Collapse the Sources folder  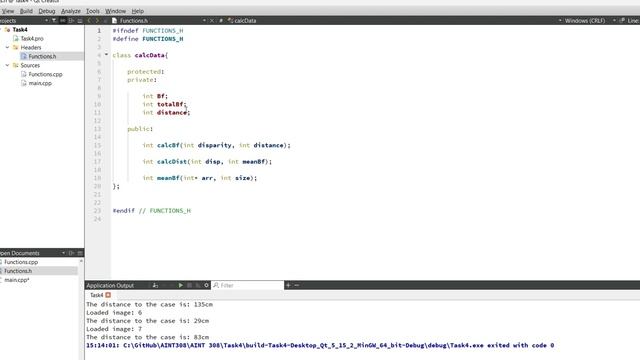point(7,65)
